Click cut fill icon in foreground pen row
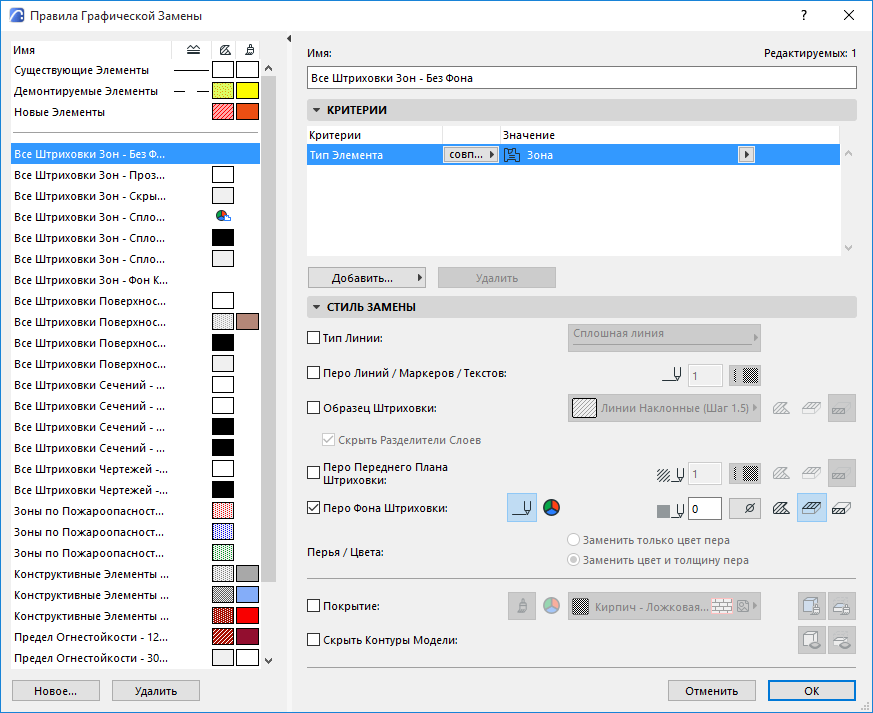 (x=841, y=474)
